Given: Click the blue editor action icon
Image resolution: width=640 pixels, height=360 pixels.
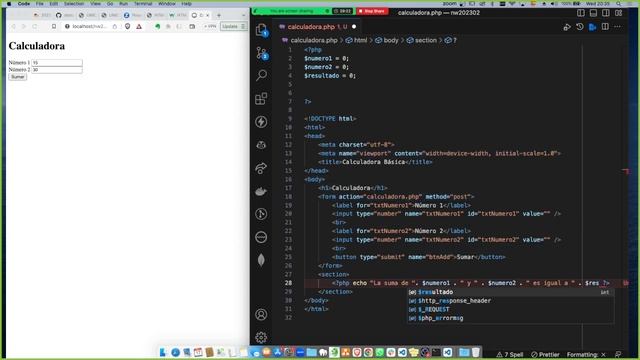Looking at the screenshot, I should (593, 27).
